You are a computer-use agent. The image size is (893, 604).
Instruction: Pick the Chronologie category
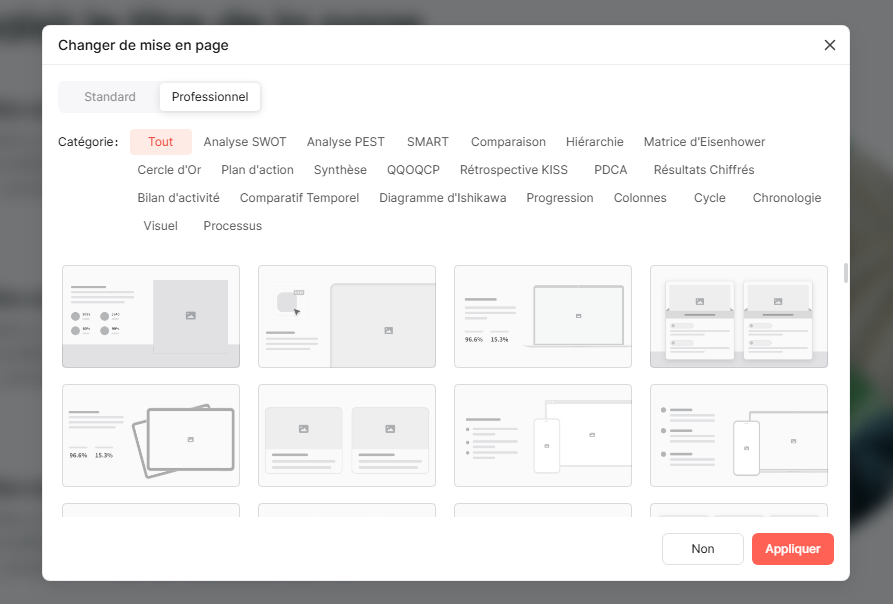click(x=787, y=198)
